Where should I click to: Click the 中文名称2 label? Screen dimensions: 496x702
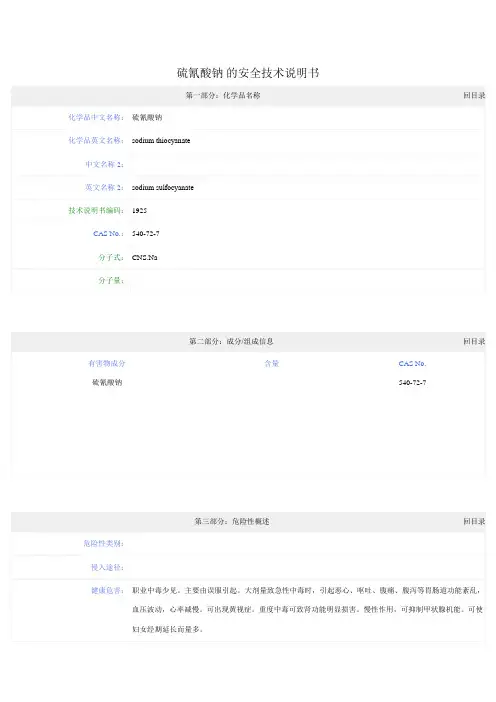105,164
